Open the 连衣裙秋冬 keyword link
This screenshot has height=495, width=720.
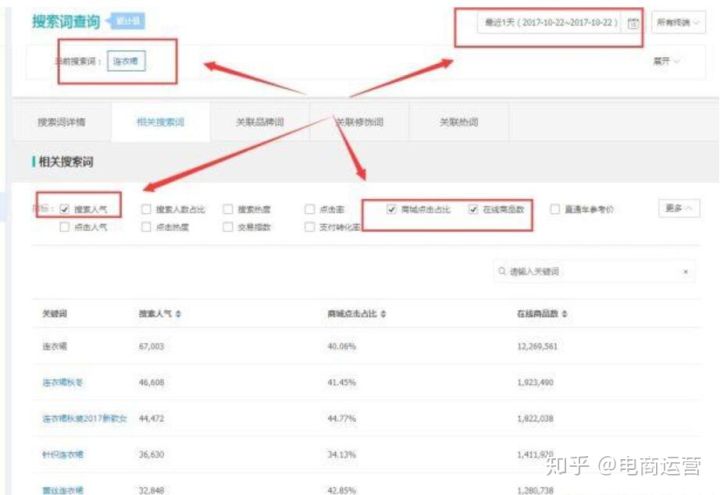coord(62,382)
